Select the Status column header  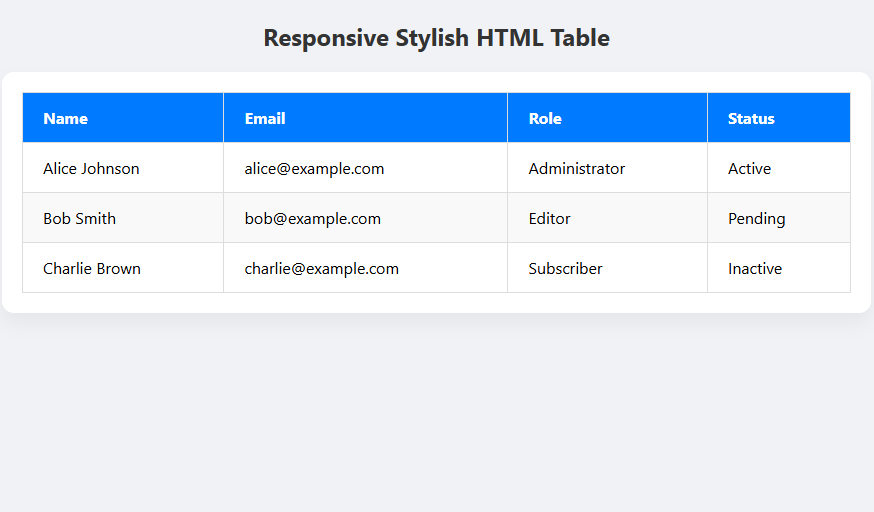(751, 118)
